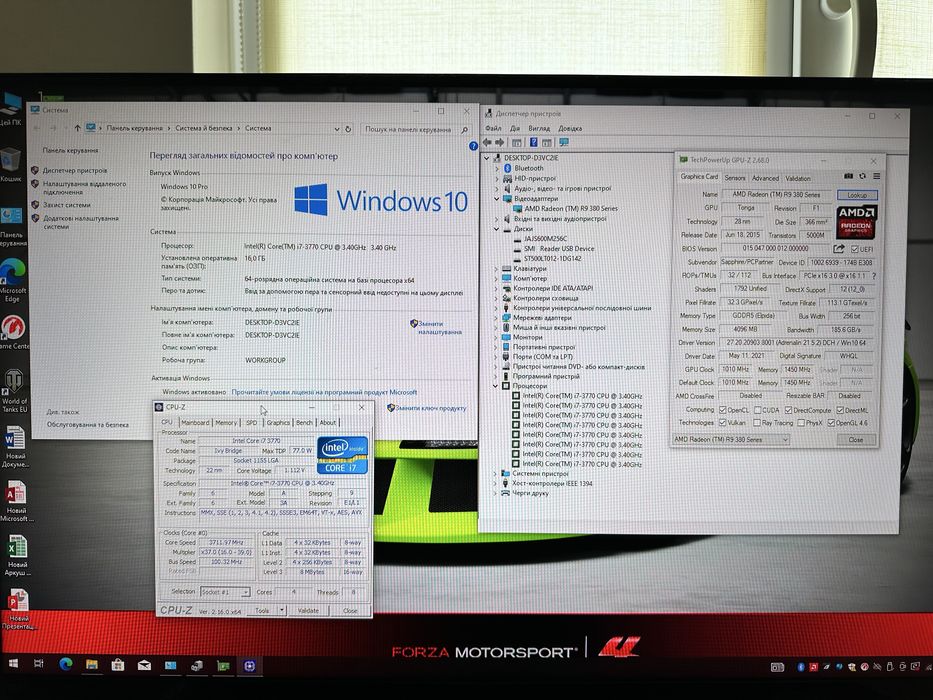Screen dimensions: 933x700
Task: Open Диспетчер пристроїв link in System sidebar
Action: (75, 171)
